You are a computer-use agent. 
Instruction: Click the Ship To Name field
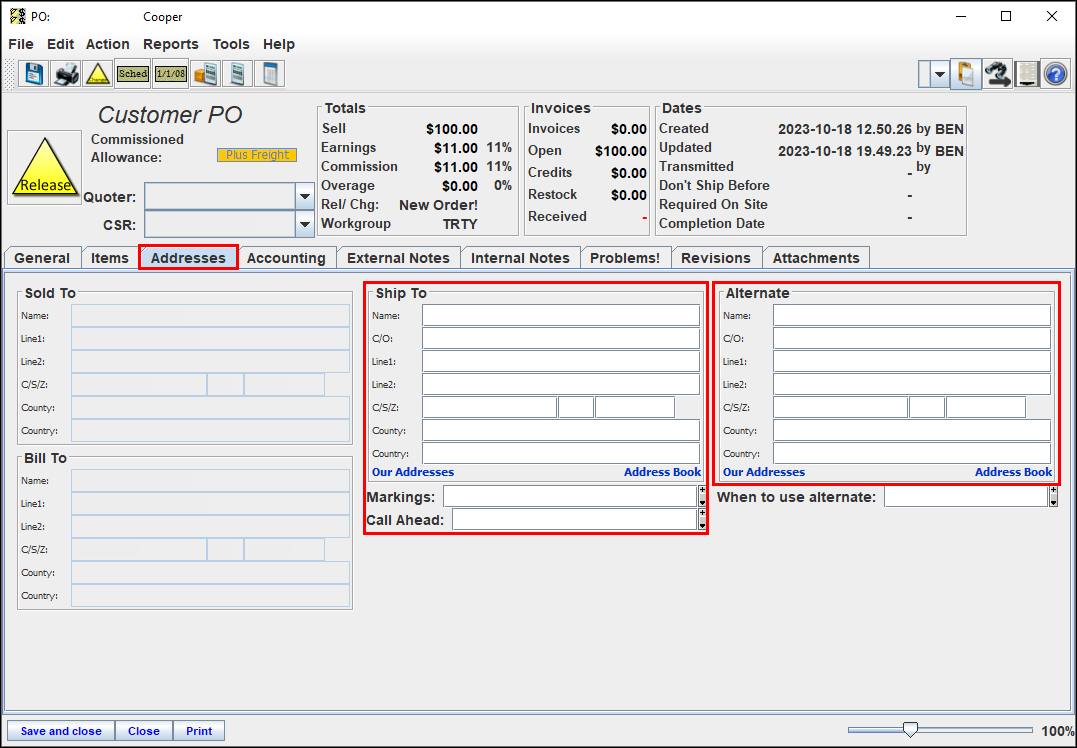(561, 315)
